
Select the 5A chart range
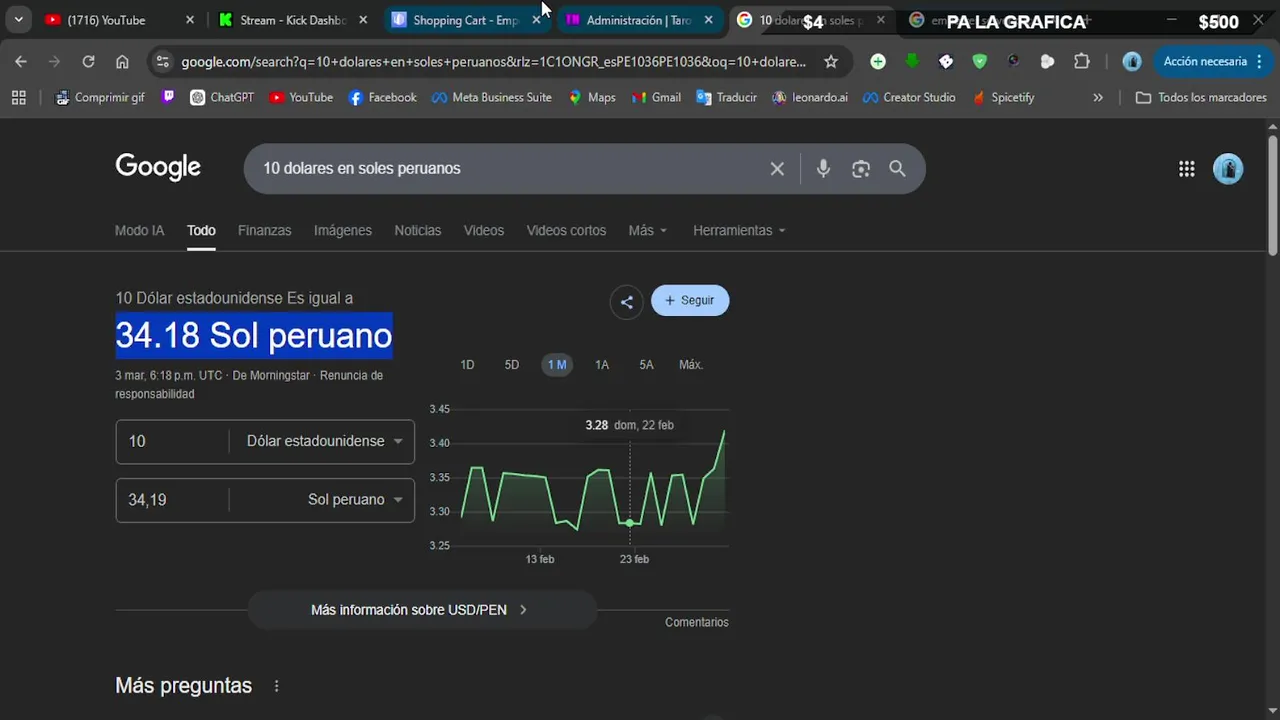point(646,365)
